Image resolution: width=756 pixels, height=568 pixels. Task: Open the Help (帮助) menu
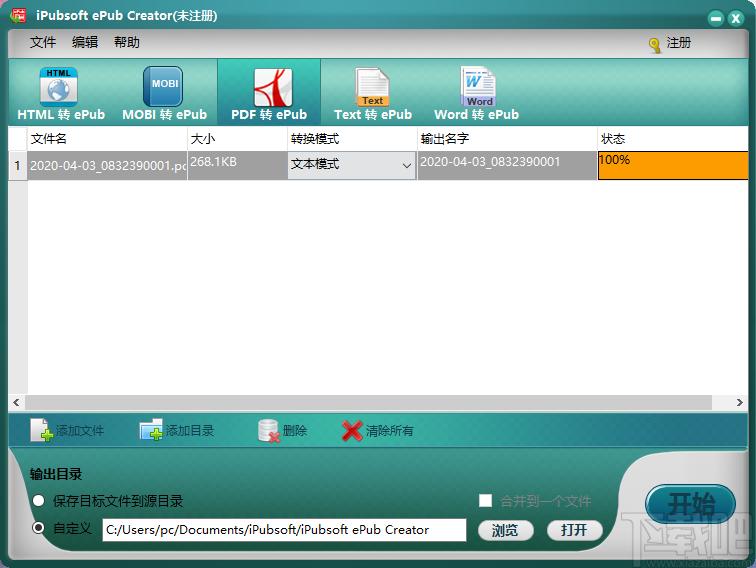pyautogui.click(x=127, y=42)
